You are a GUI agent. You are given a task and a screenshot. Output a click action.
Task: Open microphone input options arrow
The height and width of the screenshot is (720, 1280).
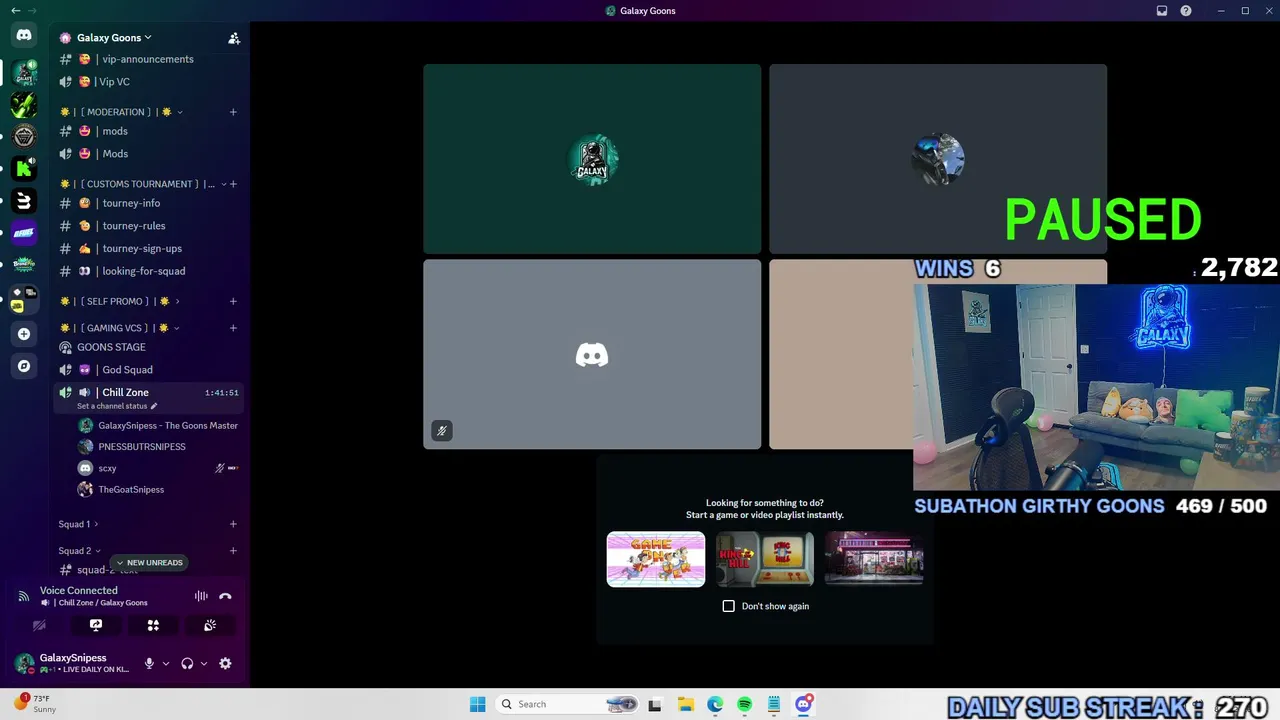click(166, 663)
